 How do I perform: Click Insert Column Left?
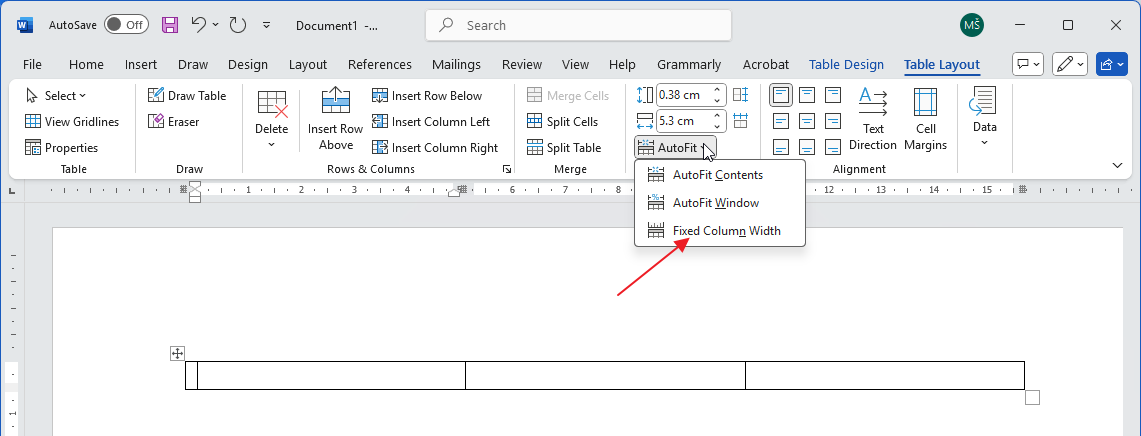[x=431, y=122]
